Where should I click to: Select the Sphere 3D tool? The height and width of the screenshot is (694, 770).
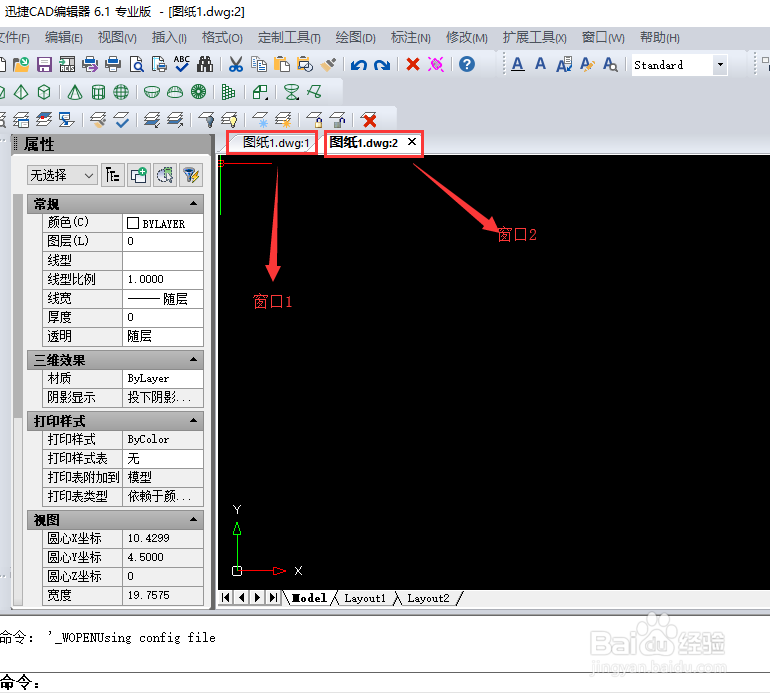click(121, 92)
